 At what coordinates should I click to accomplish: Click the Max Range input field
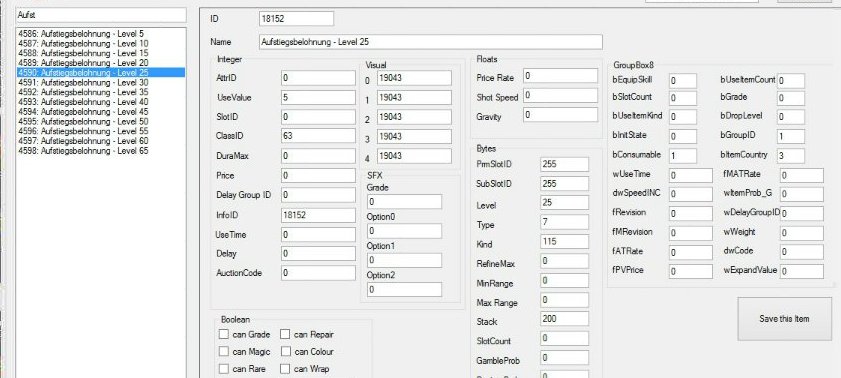(564, 300)
